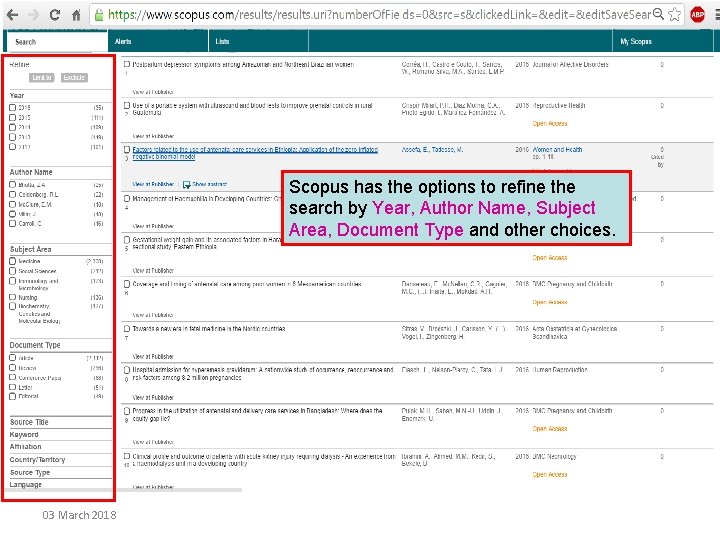Select the Nordic countries fetal medicine checkbox
The height and width of the screenshot is (540, 720).
coord(127,329)
